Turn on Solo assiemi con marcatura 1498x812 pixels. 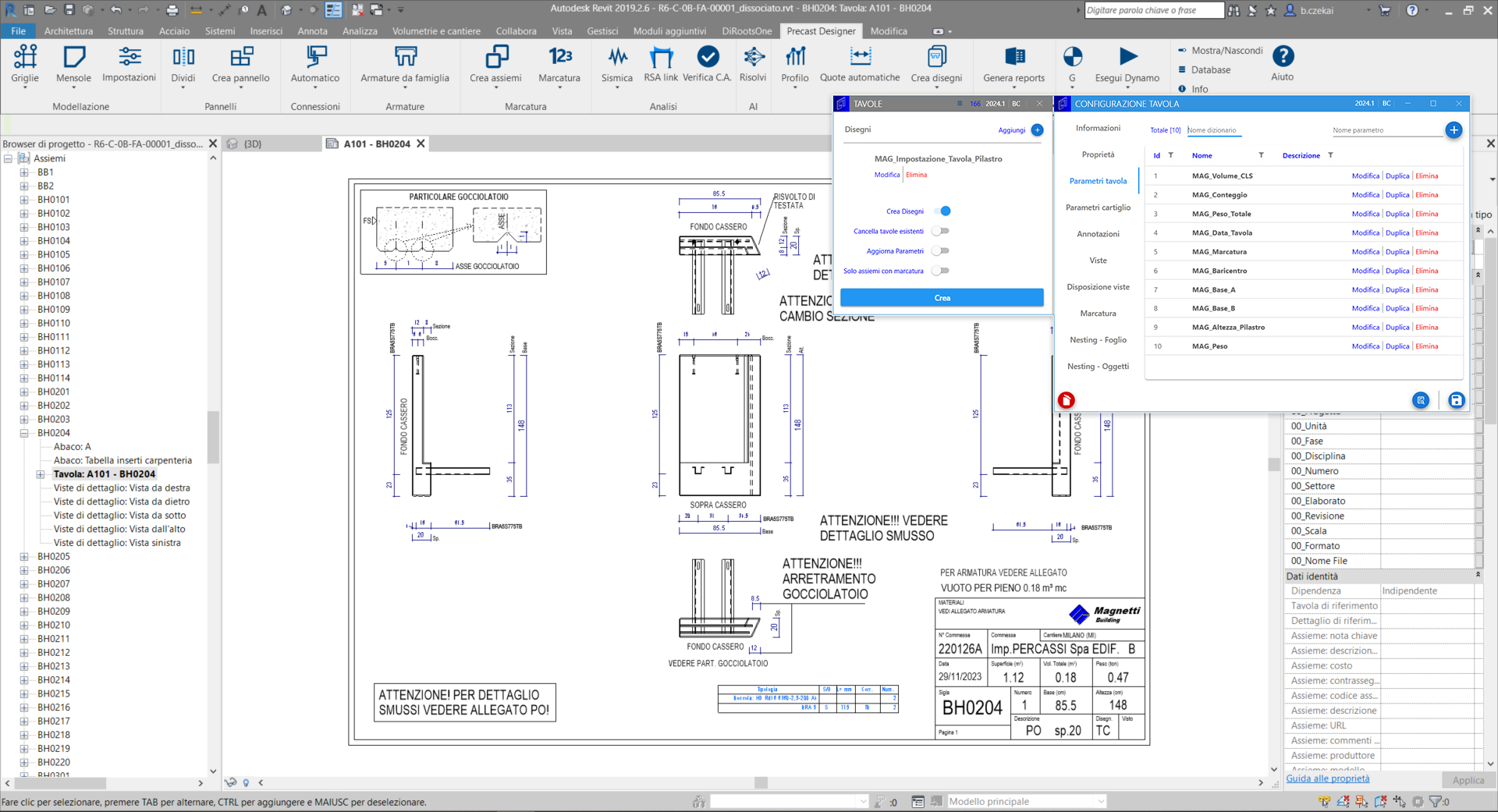(x=941, y=271)
